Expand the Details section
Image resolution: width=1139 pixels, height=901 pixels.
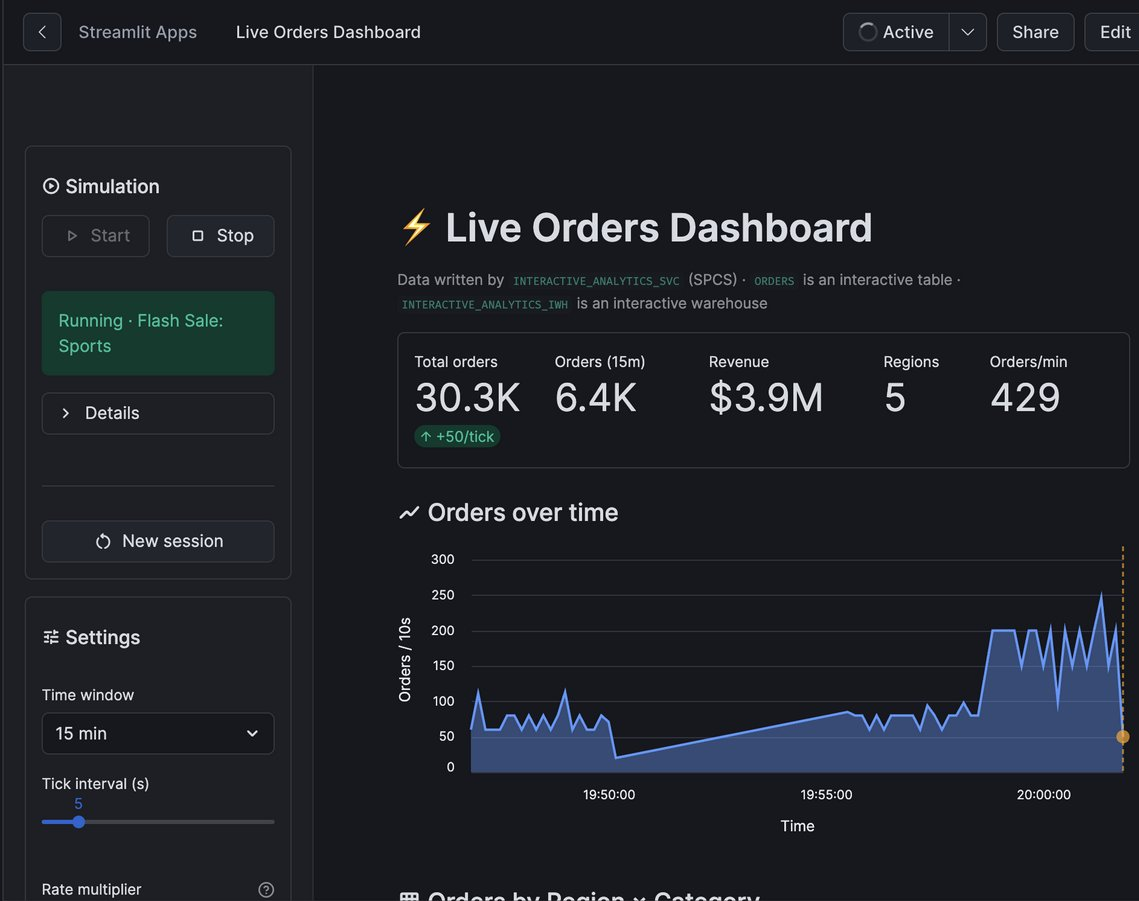point(158,413)
